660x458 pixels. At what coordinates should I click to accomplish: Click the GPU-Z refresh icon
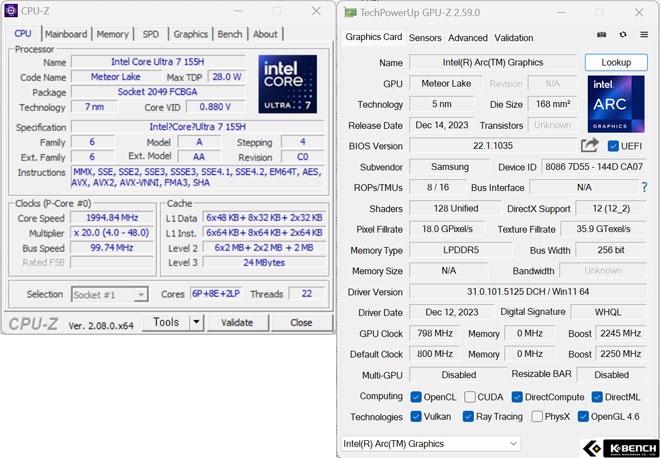(x=623, y=35)
